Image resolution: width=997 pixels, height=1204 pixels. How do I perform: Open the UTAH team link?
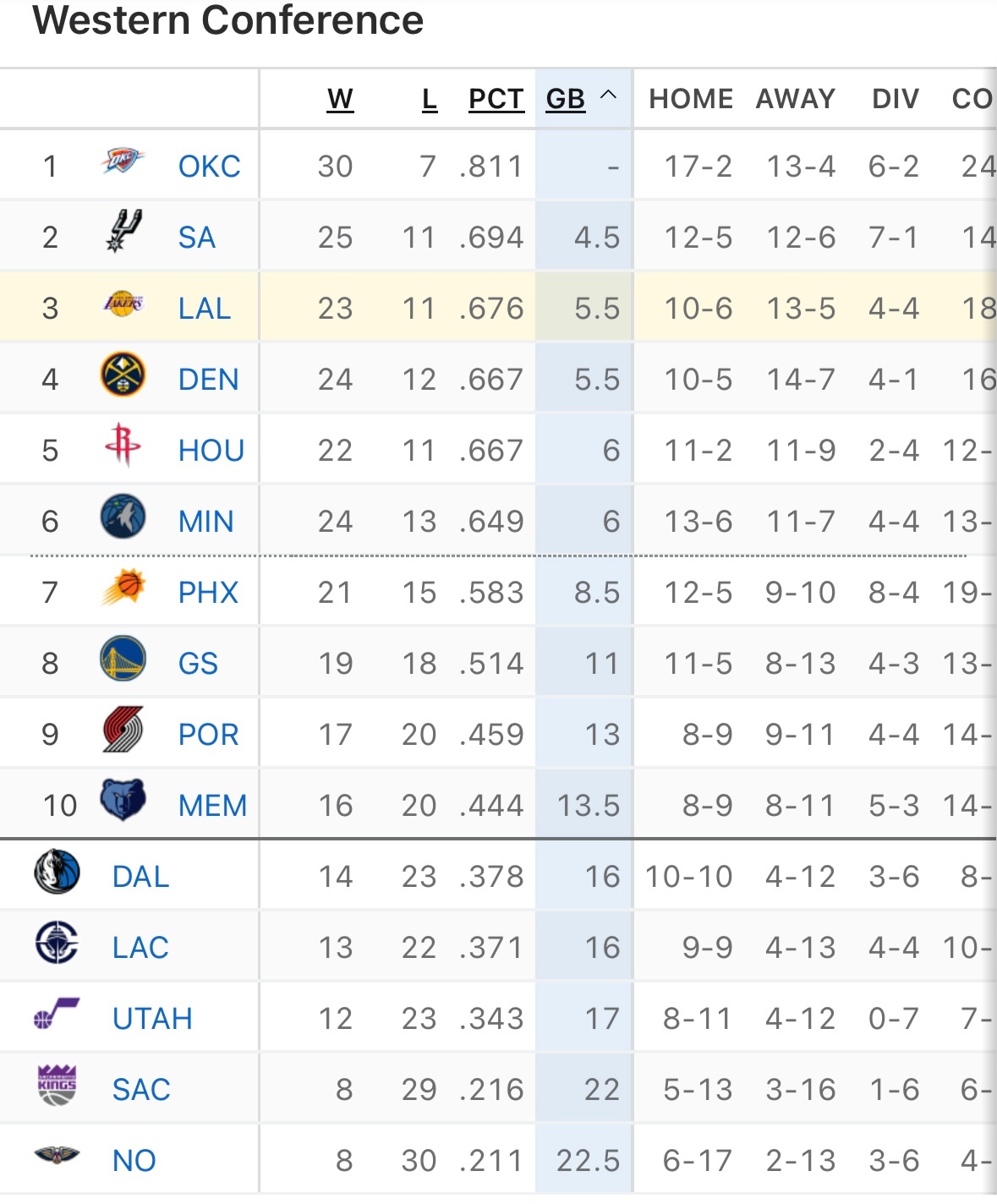(x=152, y=1019)
